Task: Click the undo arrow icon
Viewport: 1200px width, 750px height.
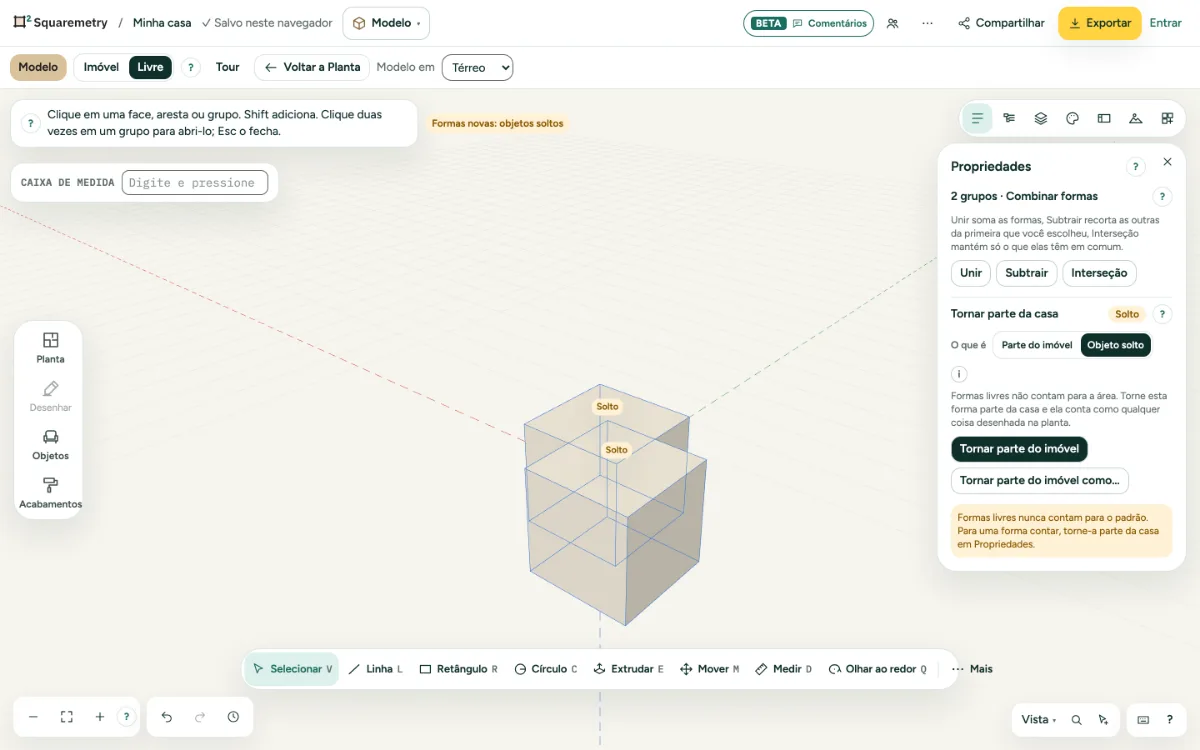Action: point(167,717)
